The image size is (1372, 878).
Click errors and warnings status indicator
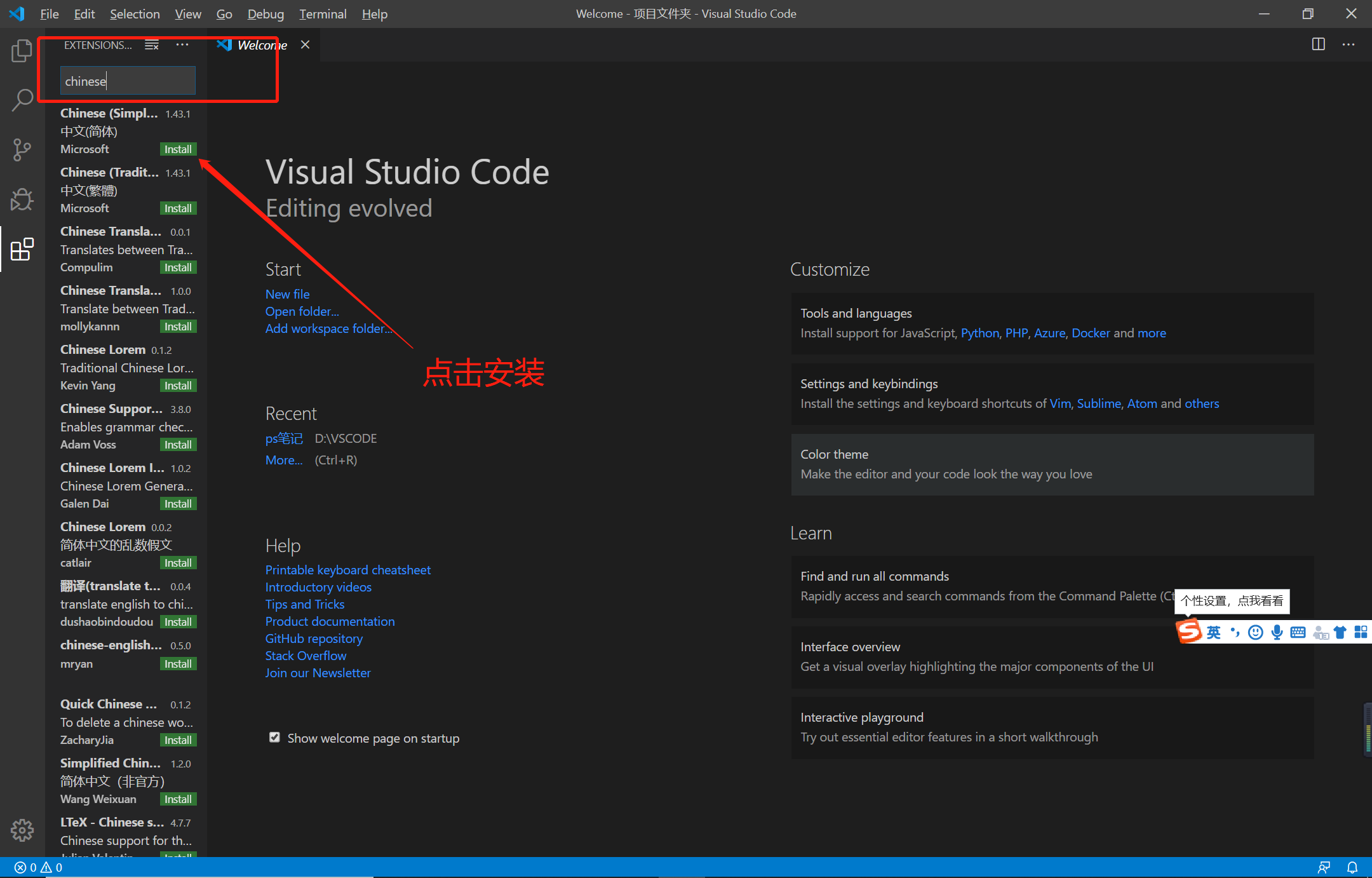click(x=38, y=867)
